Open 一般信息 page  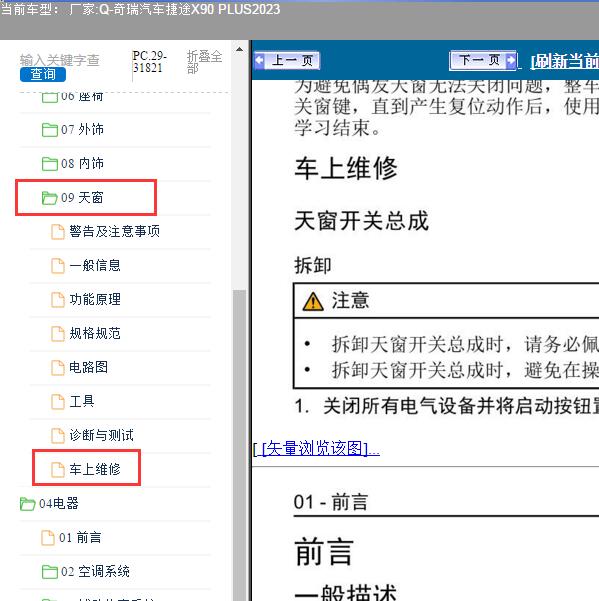pyautogui.click(x=95, y=266)
